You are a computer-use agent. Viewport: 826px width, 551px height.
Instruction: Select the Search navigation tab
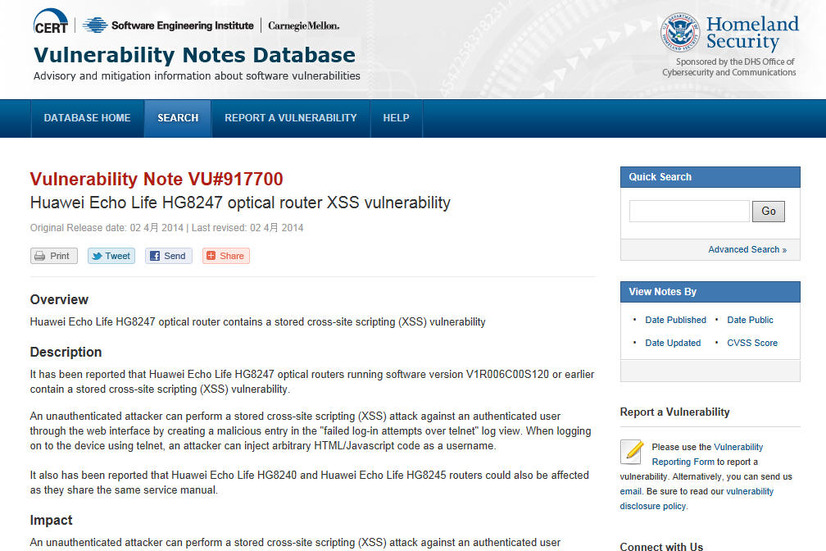pos(178,118)
